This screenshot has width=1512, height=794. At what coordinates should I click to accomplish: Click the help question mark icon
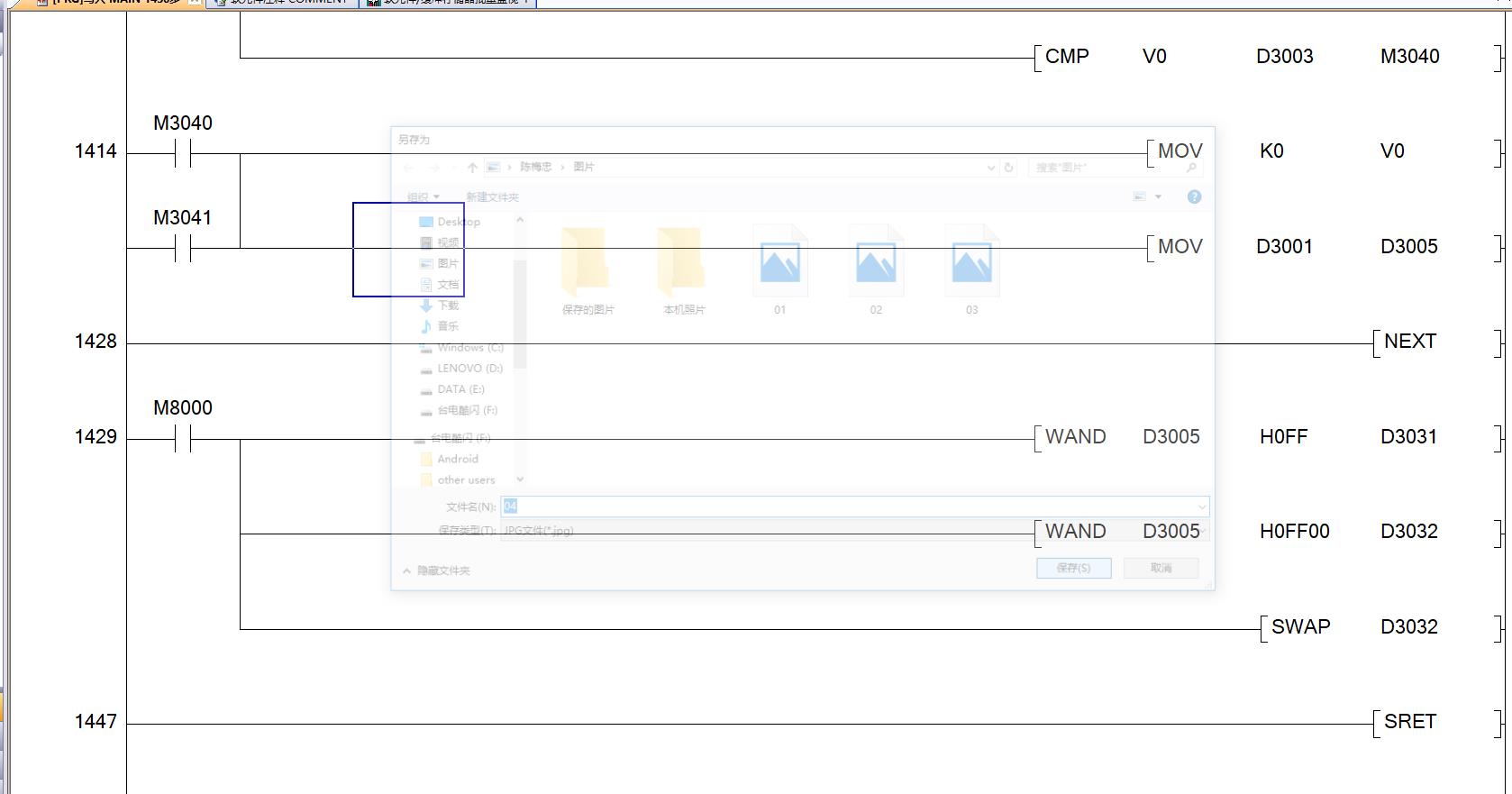pyautogui.click(x=1194, y=197)
